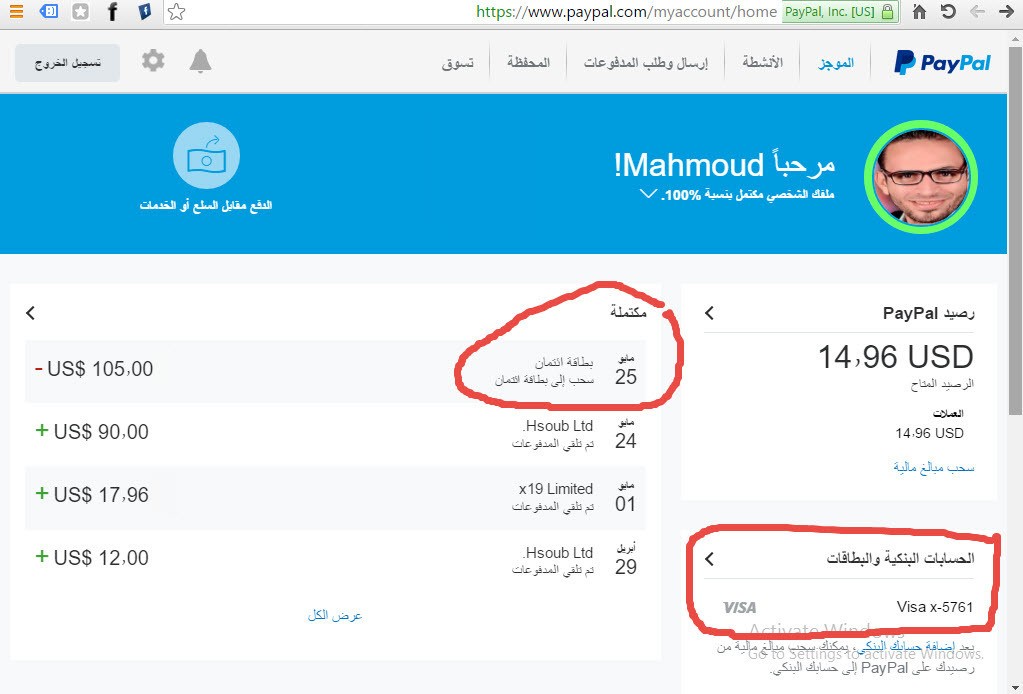Expand the profile completeness 100% chevron
The width and height of the screenshot is (1023, 694).
[648, 194]
